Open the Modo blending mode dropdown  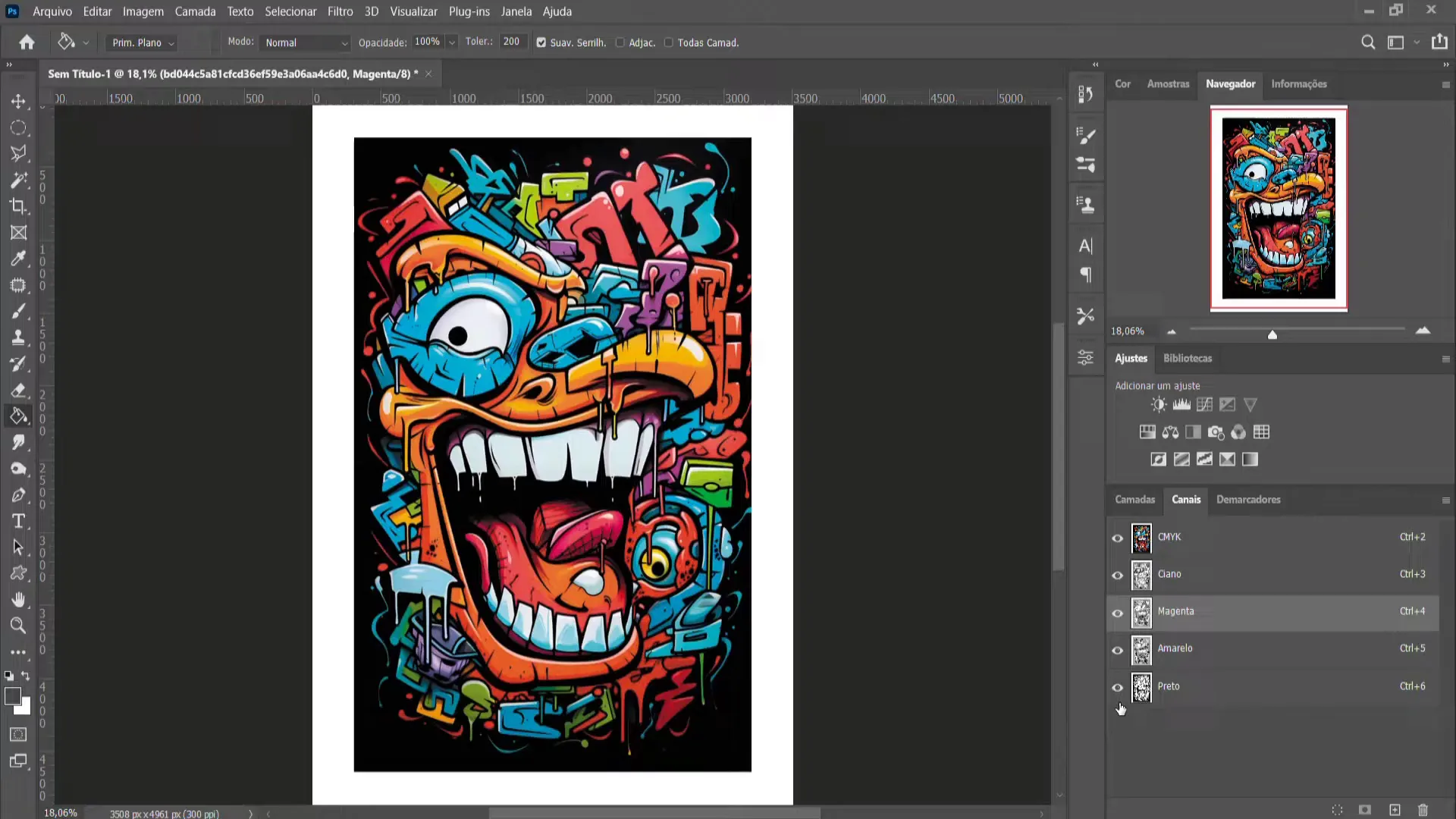coord(305,43)
